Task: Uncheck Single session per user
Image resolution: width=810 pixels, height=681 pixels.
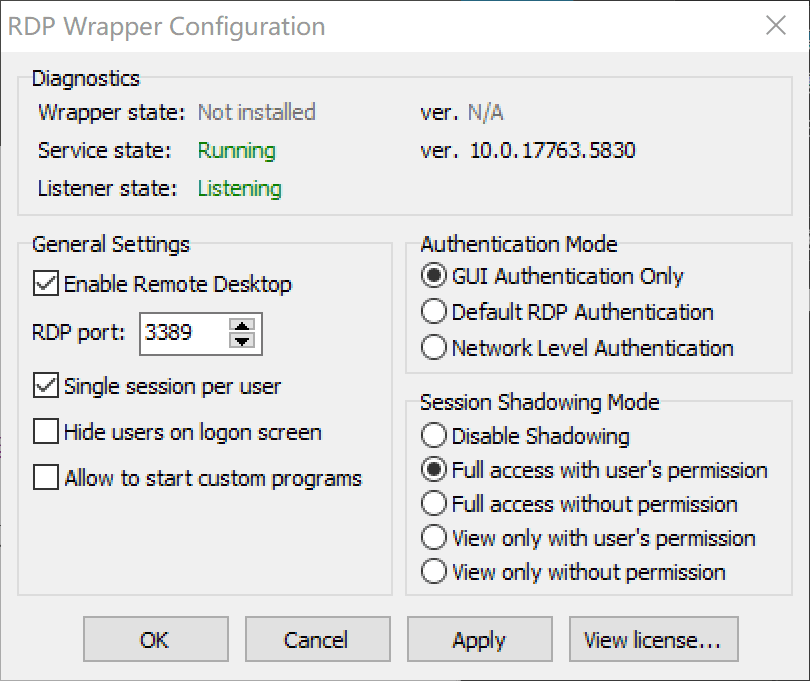Action: click(x=45, y=387)
